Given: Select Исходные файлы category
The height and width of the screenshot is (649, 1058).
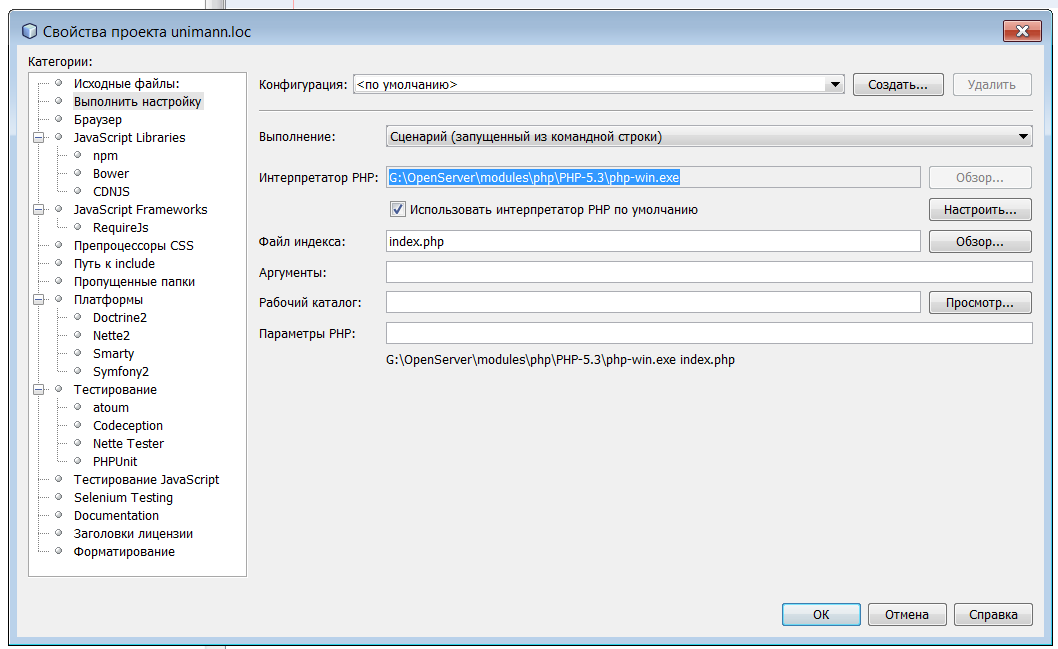Looking at the screenshot, I should (126, 84).
